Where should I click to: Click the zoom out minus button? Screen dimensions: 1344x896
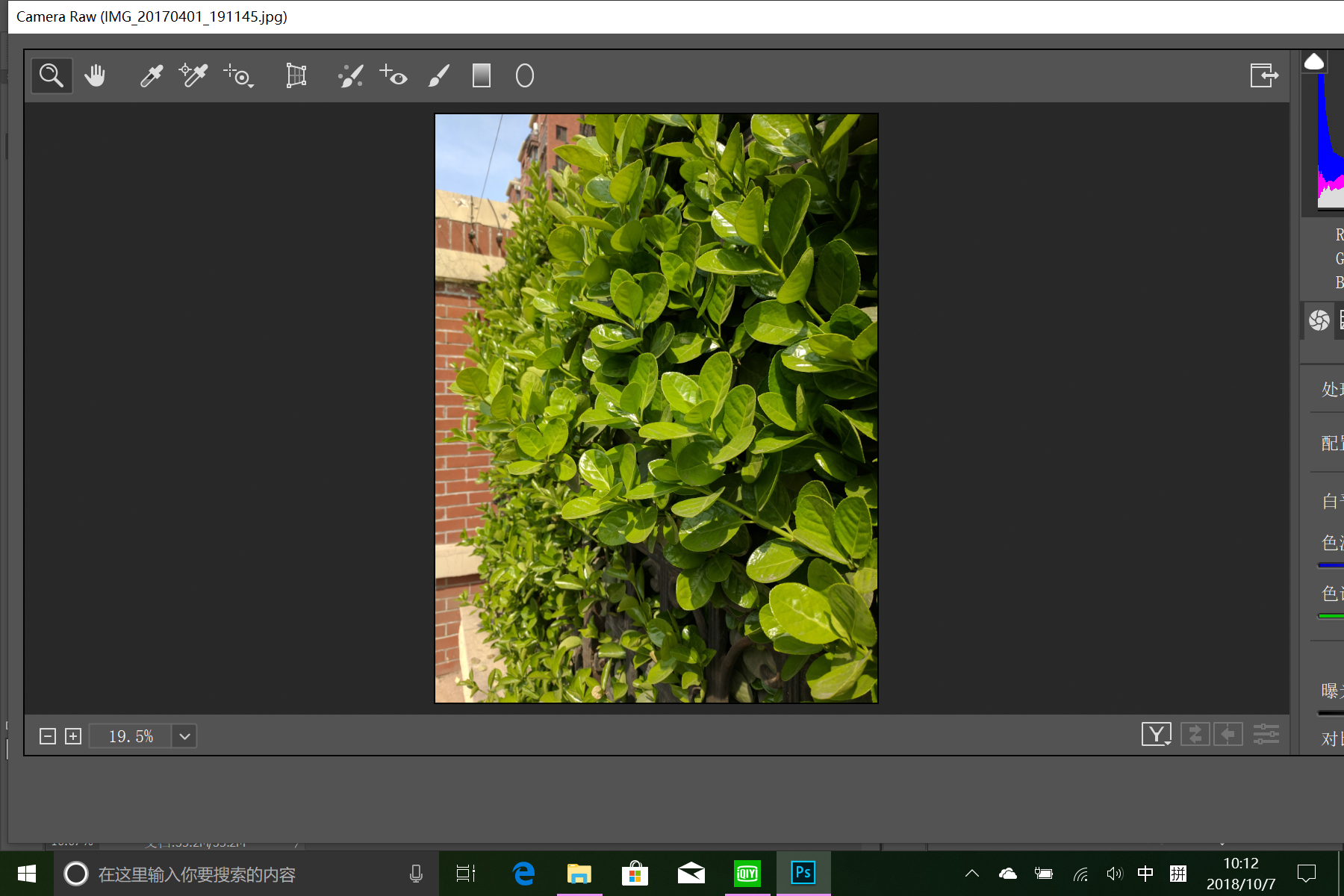point(48,736)
